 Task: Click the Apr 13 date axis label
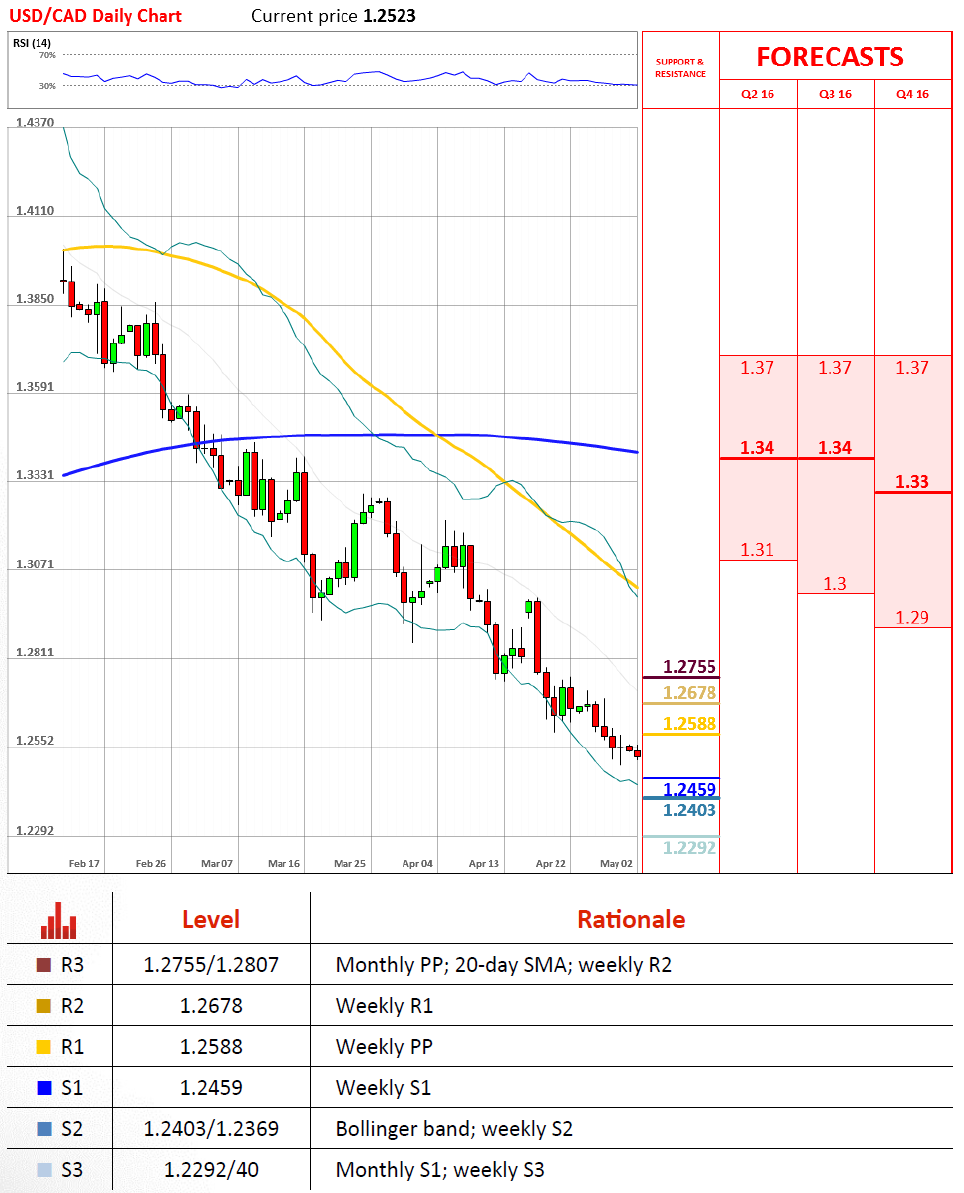[x=484, y=864]
